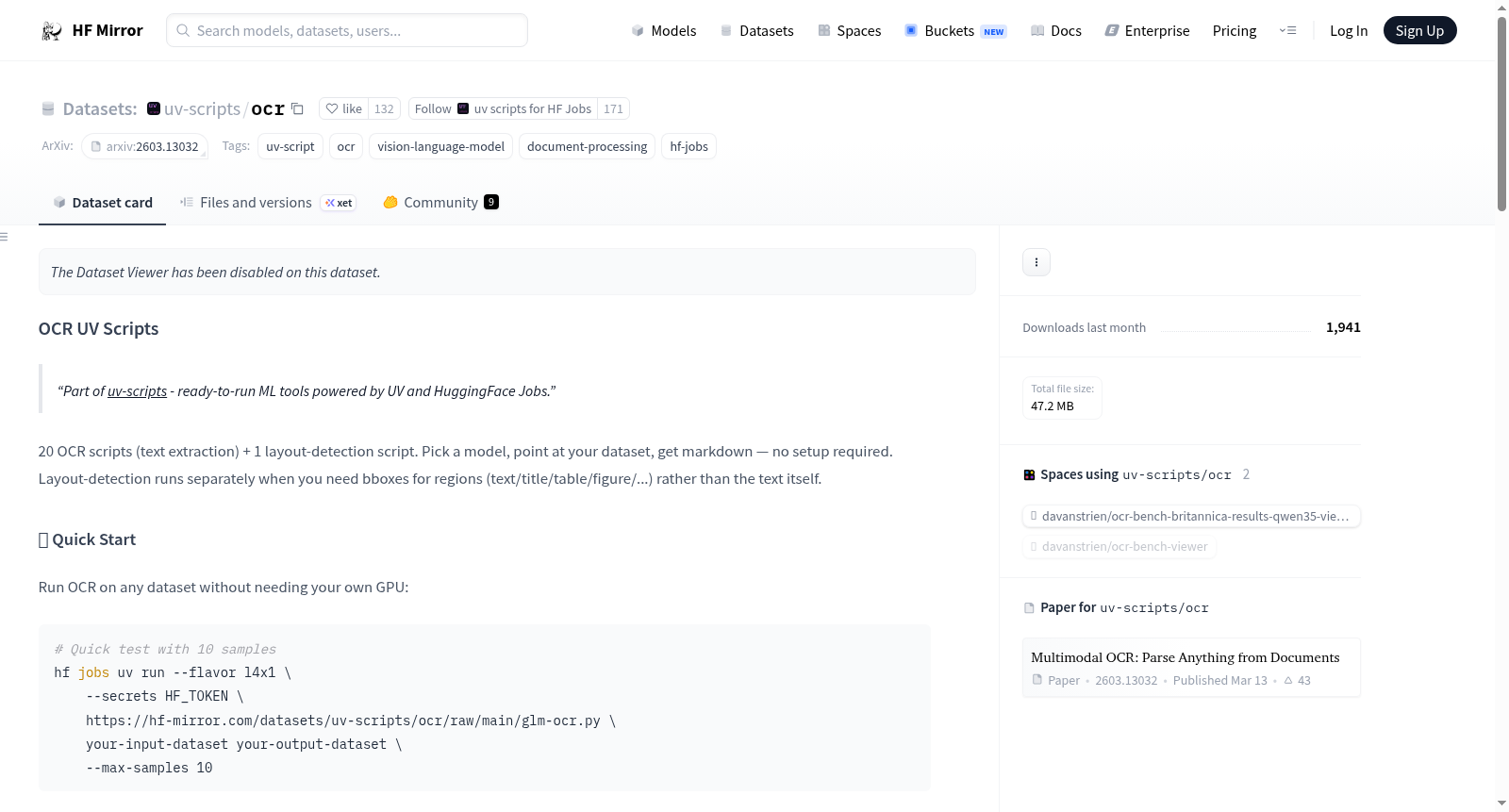View the 171 followers count
The width and height of the screenshot is (1509, 812).
point(613,108)
